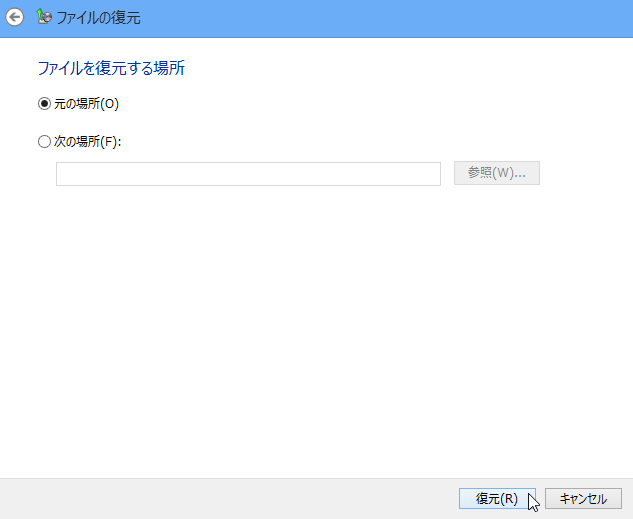633x519 pixels.
Task: Click the 参照(W)... browse button
Action: pos(497,173)
